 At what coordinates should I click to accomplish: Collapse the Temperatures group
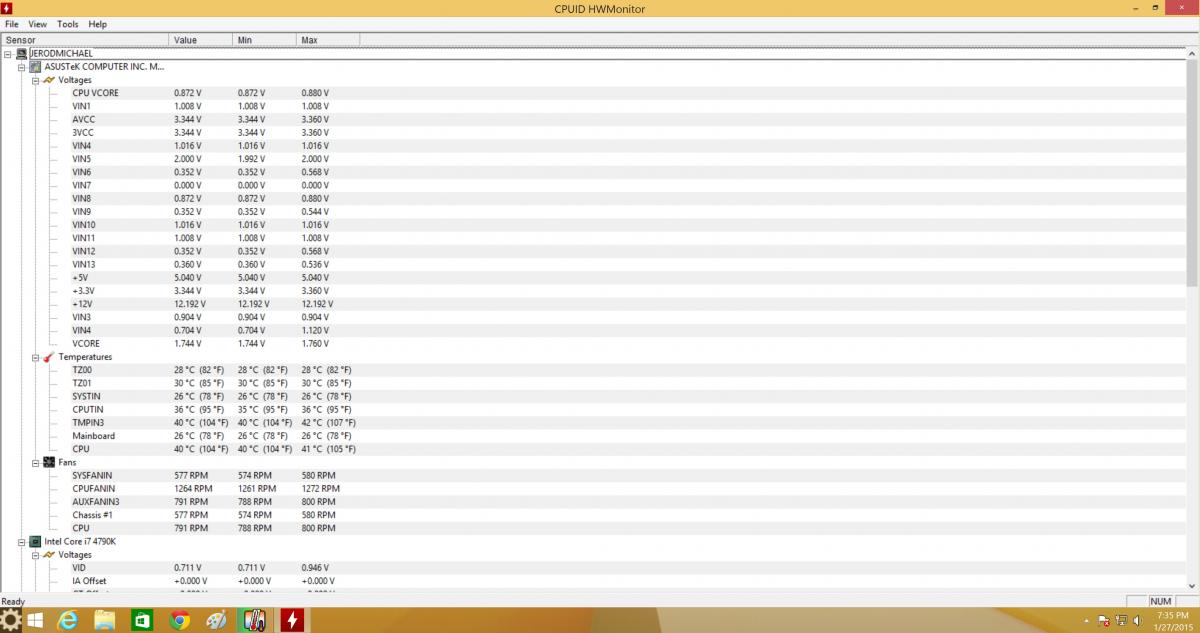tap(36, 357)
